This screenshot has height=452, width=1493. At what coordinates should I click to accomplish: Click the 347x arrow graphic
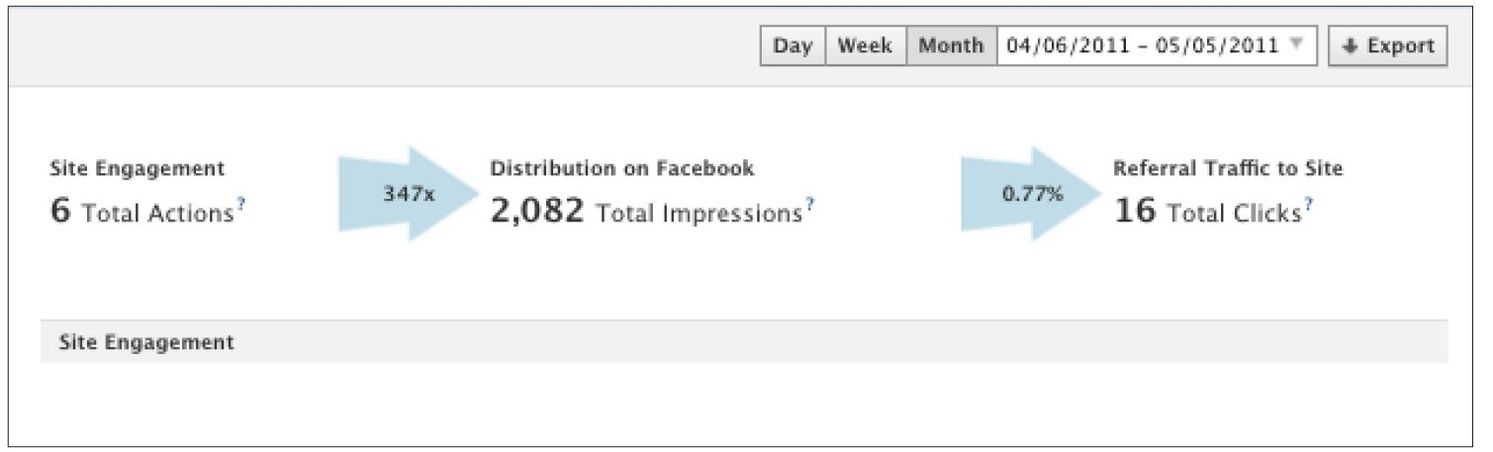[x=408, y=194]
